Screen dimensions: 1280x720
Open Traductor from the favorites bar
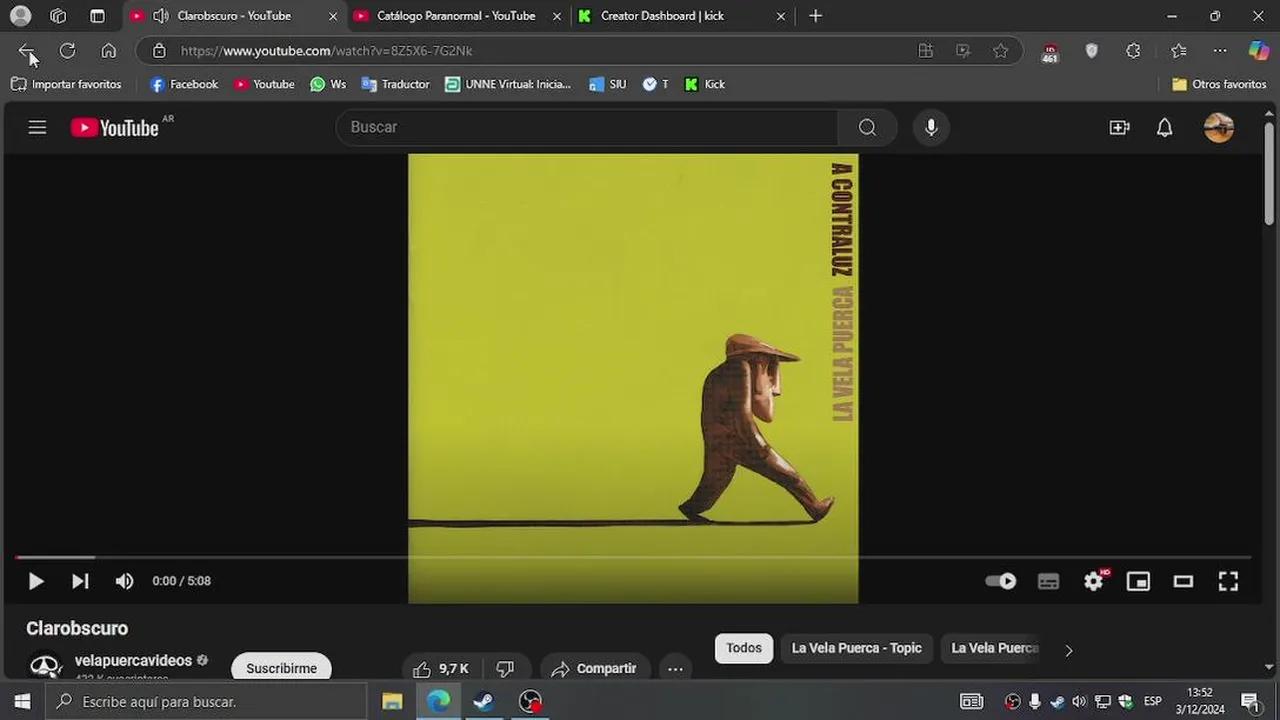click(395, 84)
